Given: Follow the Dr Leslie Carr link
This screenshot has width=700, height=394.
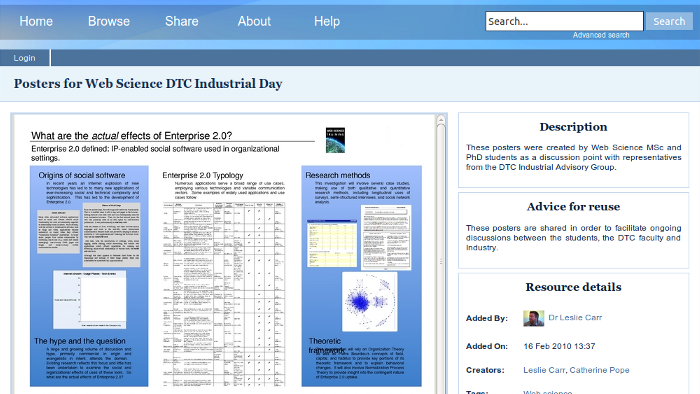Looking at the screenshot, I should click(x=575, y=318).
